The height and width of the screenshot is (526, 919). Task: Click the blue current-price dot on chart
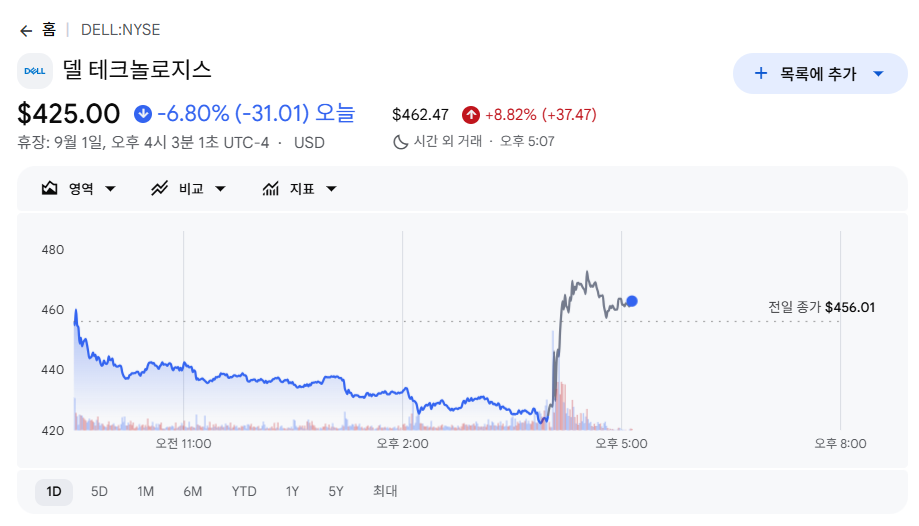(x=632, y=301)
